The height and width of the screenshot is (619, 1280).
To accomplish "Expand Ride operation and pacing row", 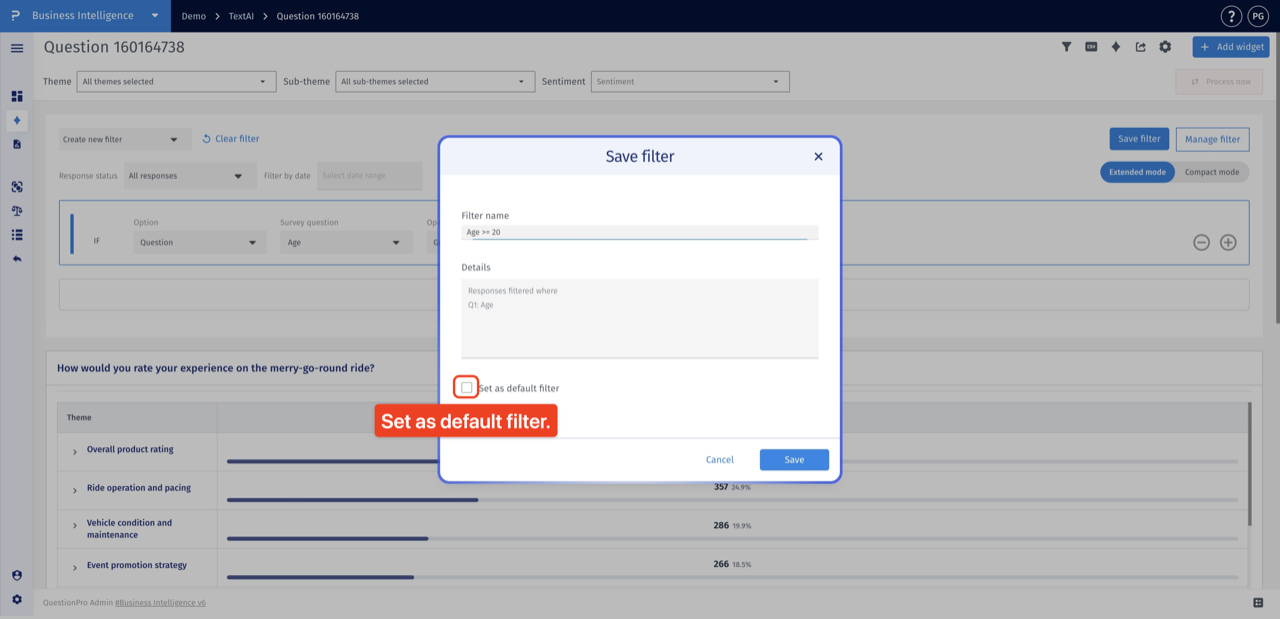I will [74, 490].
